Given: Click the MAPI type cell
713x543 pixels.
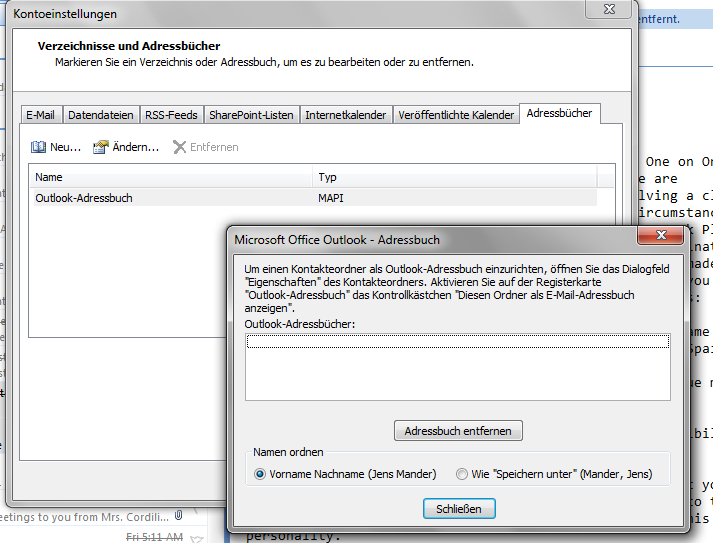Looking at the screenshot, I should click(331, 198).
